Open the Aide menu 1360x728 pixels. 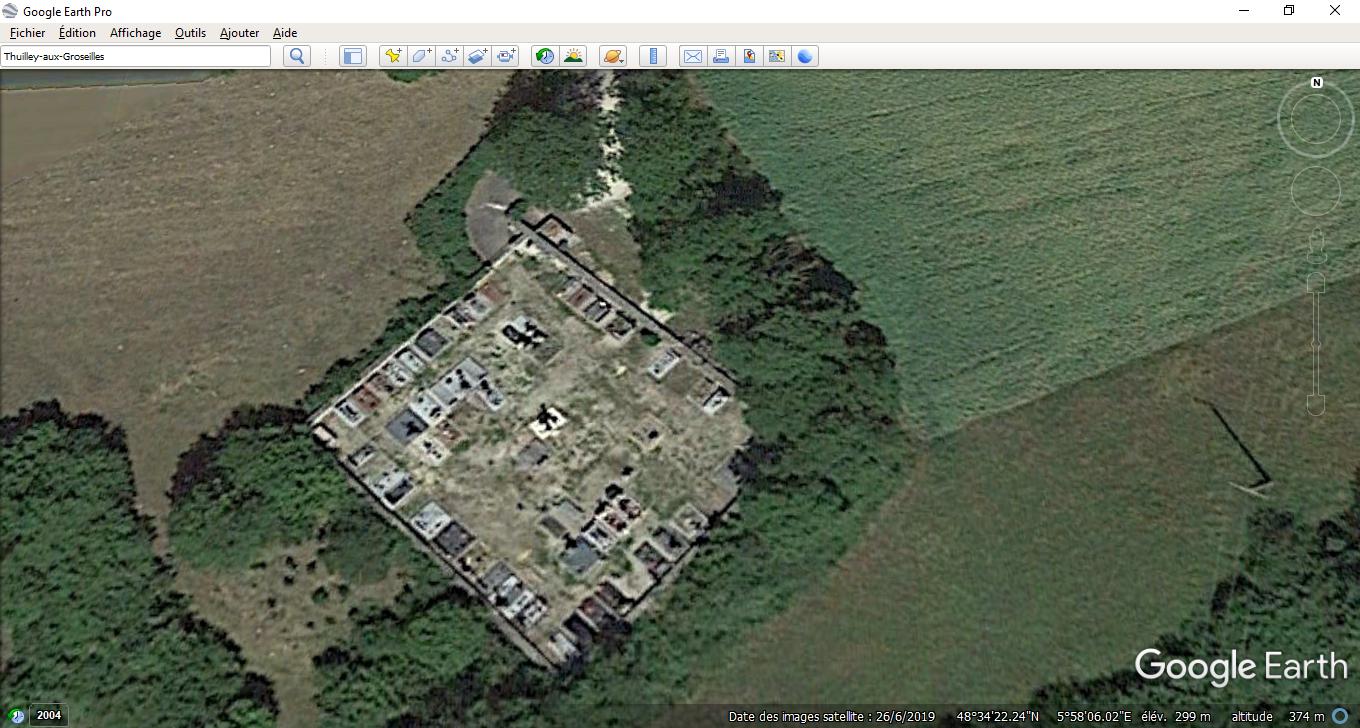pos(285,33)
